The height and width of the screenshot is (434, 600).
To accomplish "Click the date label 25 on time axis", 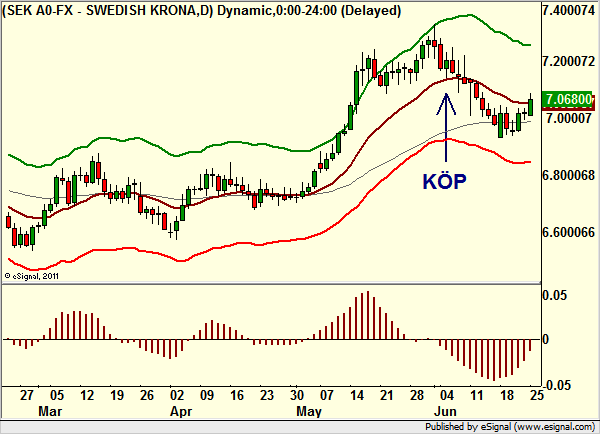I will [537, 395].
